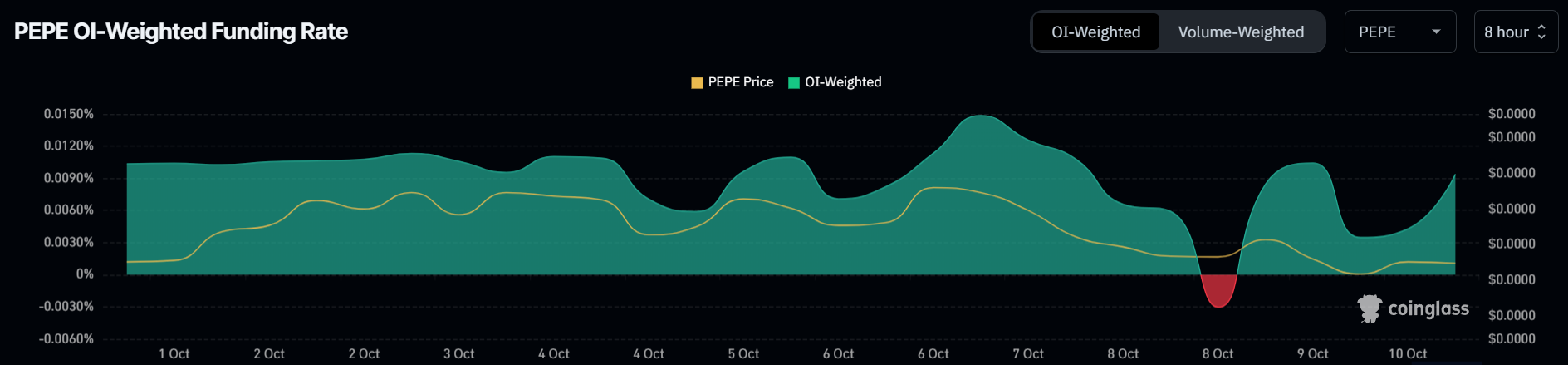Click the coinglass watermark text
The image size is (1568, 365).
(x=1428, y=308)
